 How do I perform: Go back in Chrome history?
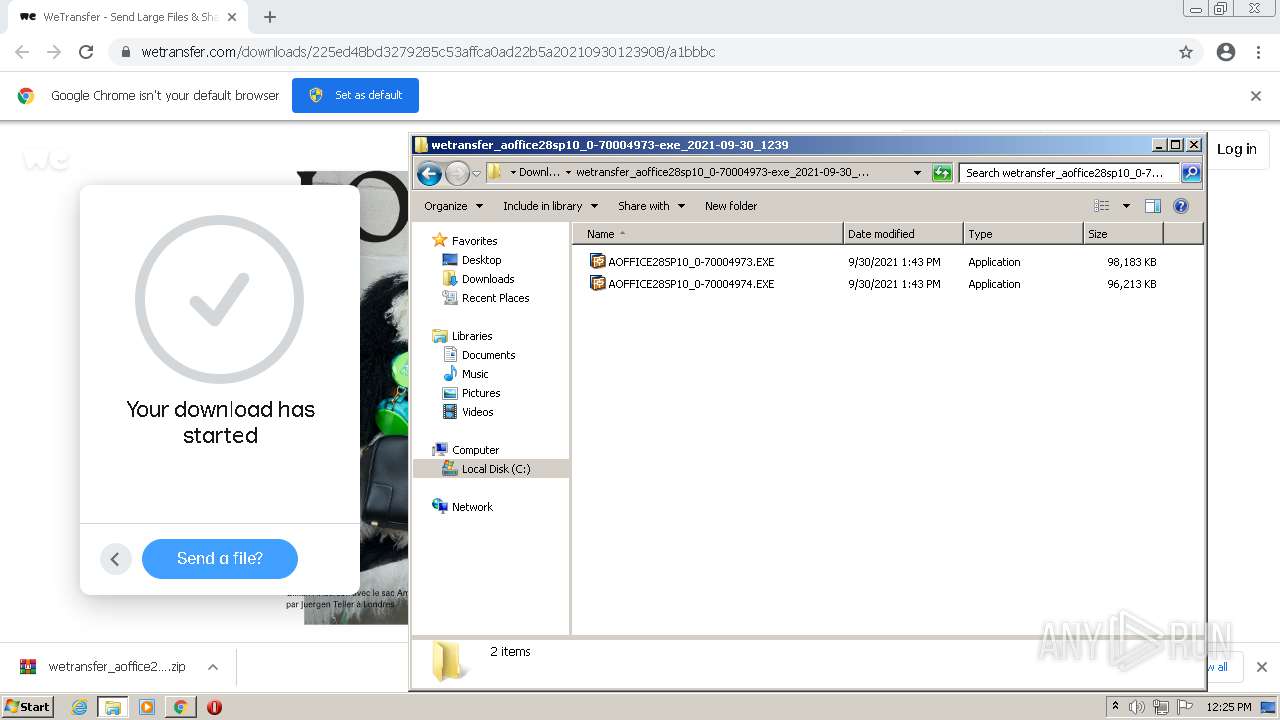(x=22, y=52)
